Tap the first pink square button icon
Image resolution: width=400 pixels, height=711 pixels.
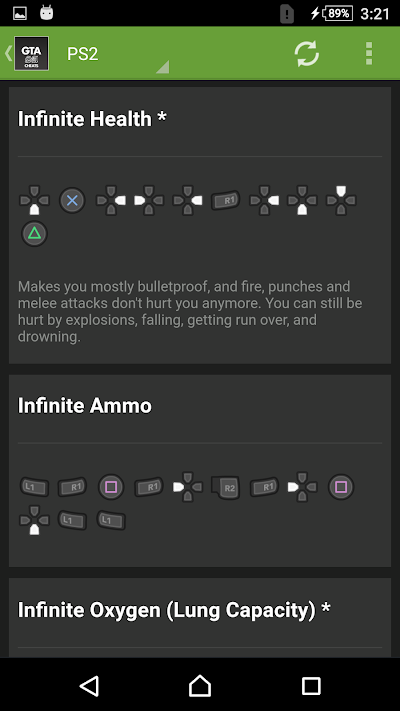[x=111, y=487]
